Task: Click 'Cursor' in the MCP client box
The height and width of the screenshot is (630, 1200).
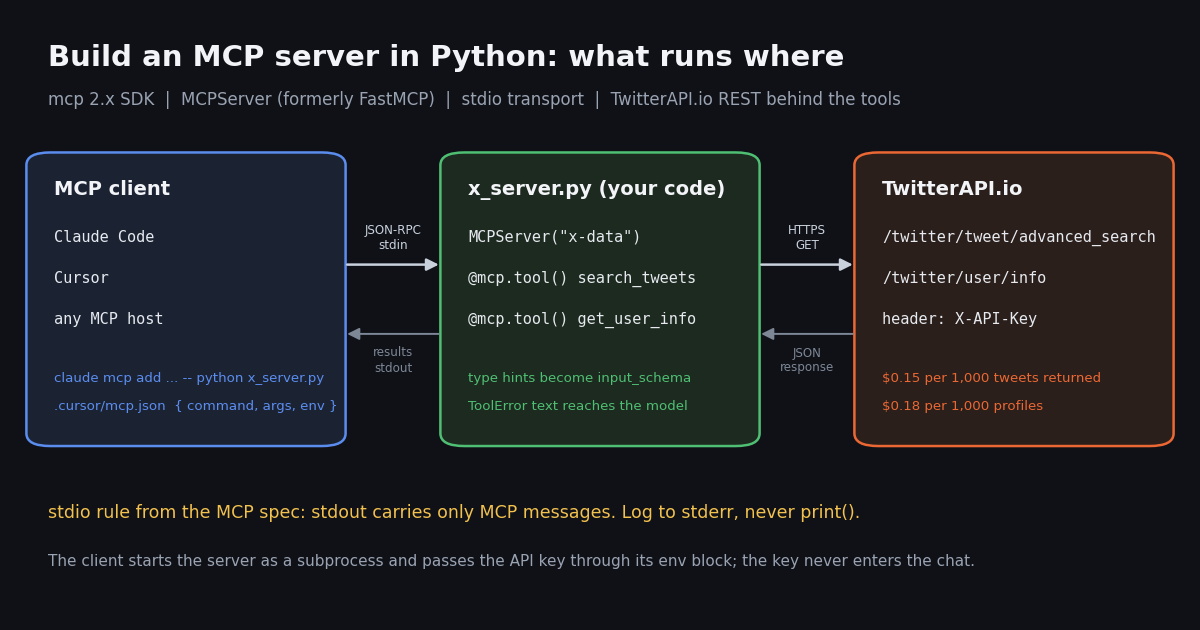Action: tap(81, 278)
